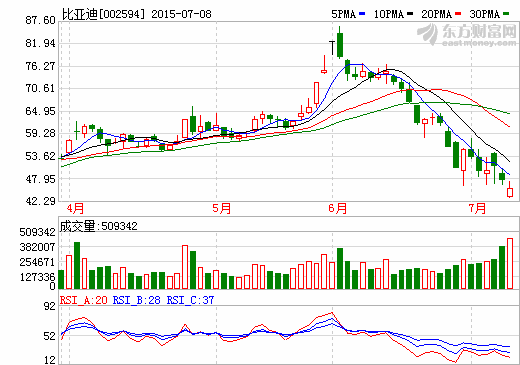This screenshot has height=365, width=520.
Task: Click the RSI axis label 52
Action: tap(50, 336)
